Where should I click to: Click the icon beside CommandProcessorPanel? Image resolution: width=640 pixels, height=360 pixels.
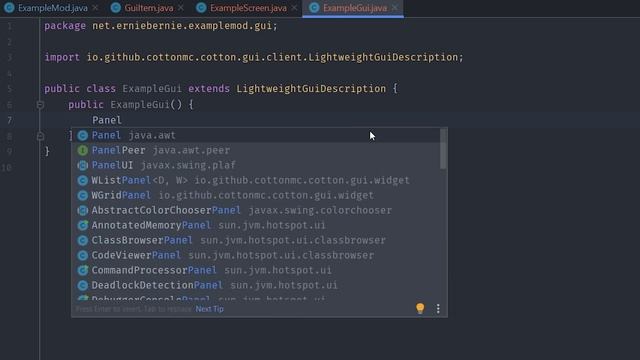[83, 270]
